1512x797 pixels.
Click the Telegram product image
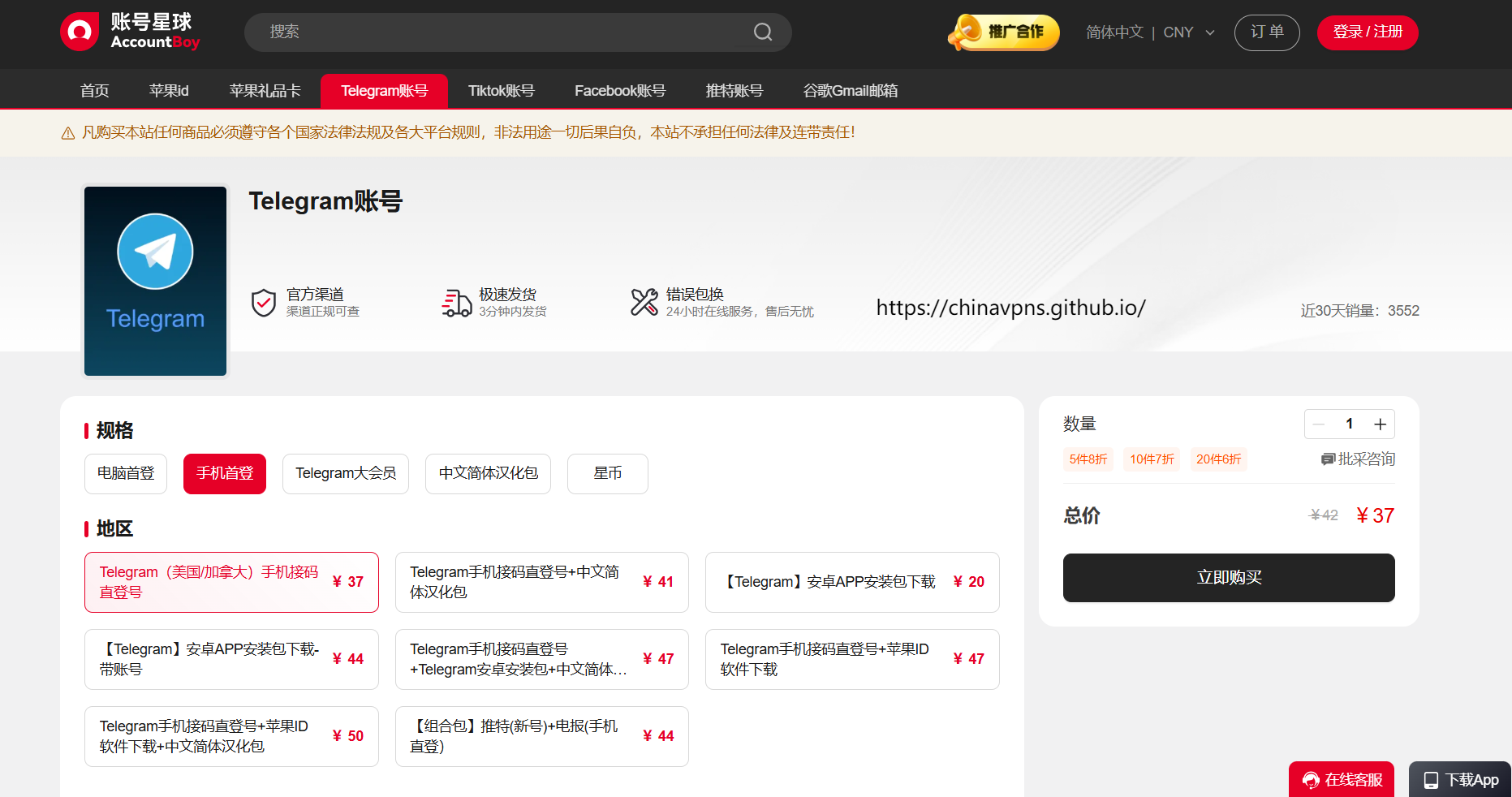click(155, 281)
